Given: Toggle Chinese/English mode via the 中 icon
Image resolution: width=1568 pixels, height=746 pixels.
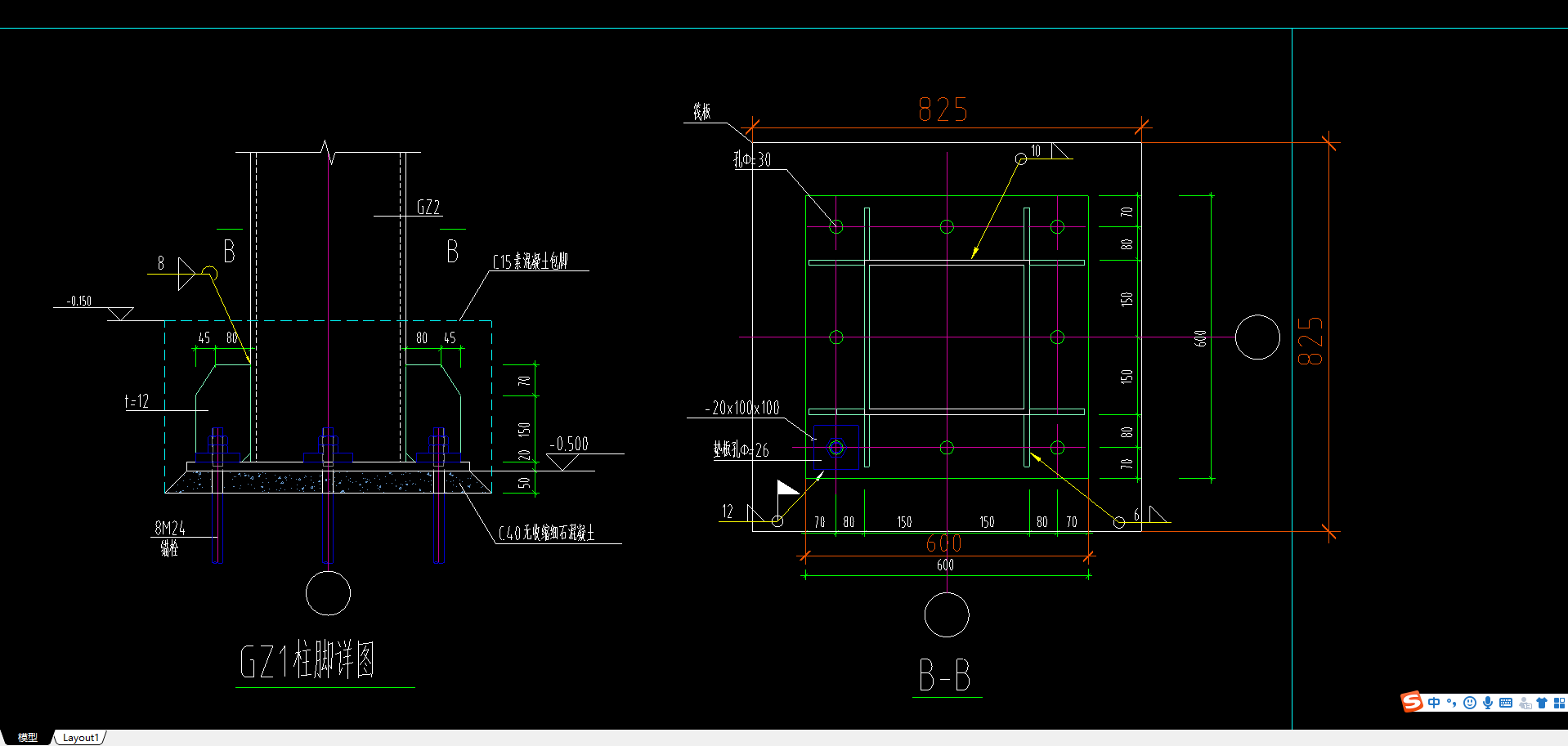Looking at the screenshot, I should pyautogui.click(x=1434, y=703).
